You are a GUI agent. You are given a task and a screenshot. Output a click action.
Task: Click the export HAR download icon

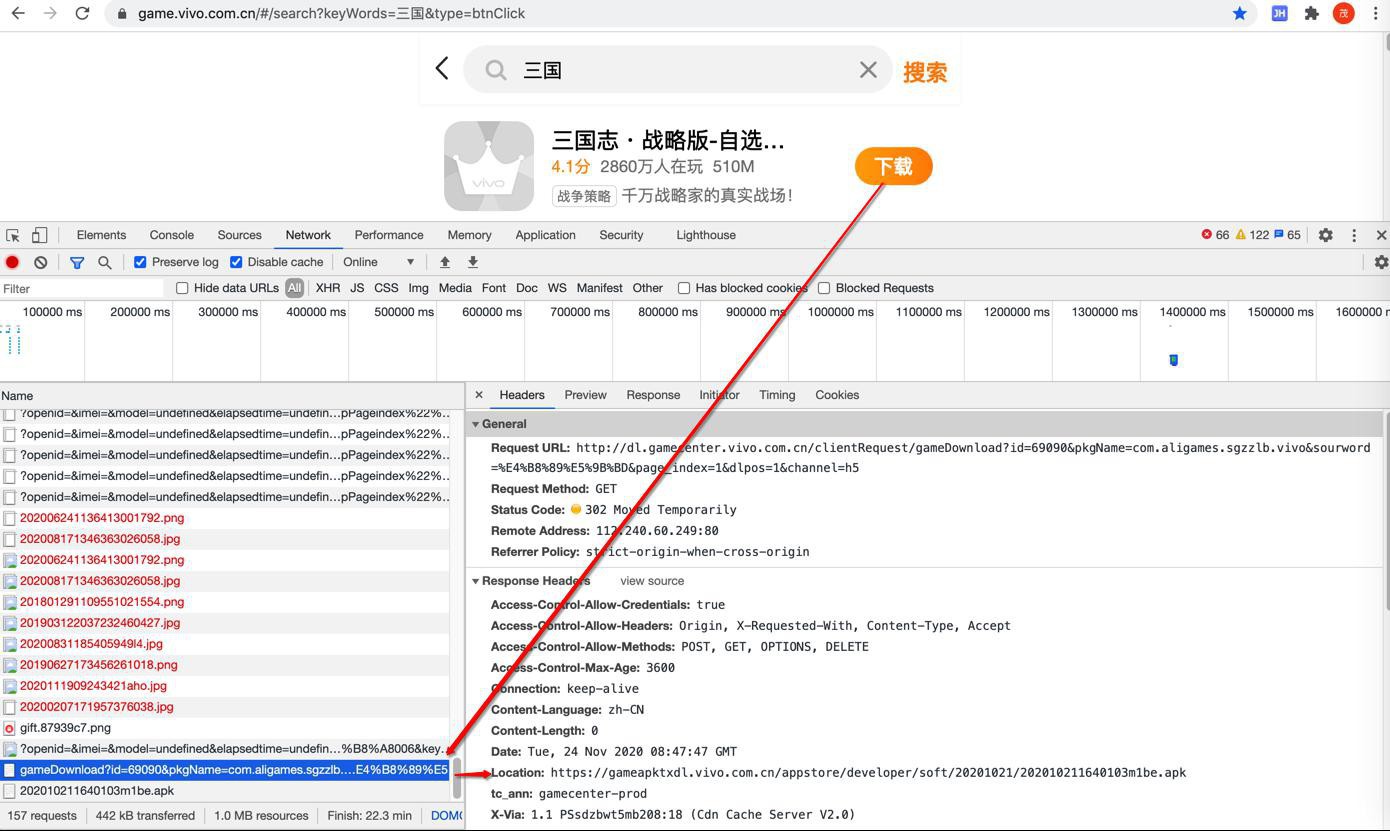(473, 262)
